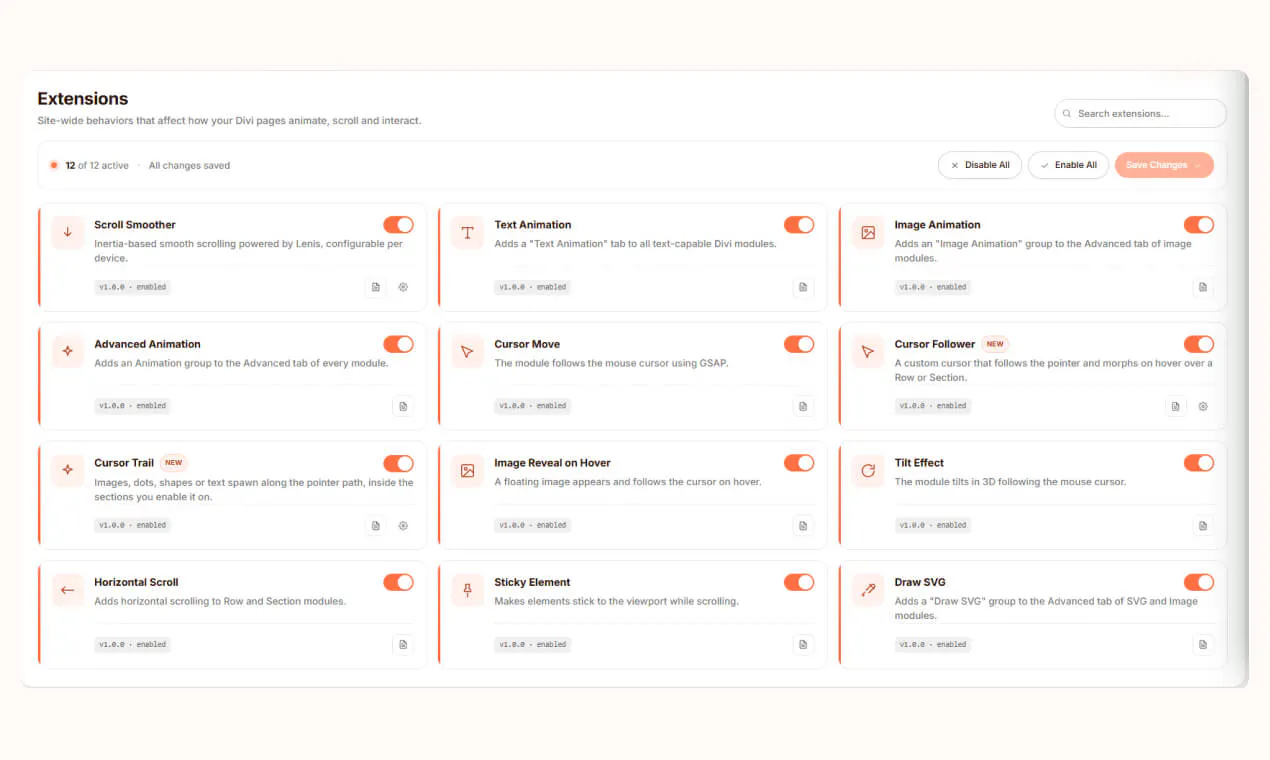This screenshot has height=760, width=1270.
Task: Click the Cursor Move description text
Action: pyautogui.click(x=611, y=363)
